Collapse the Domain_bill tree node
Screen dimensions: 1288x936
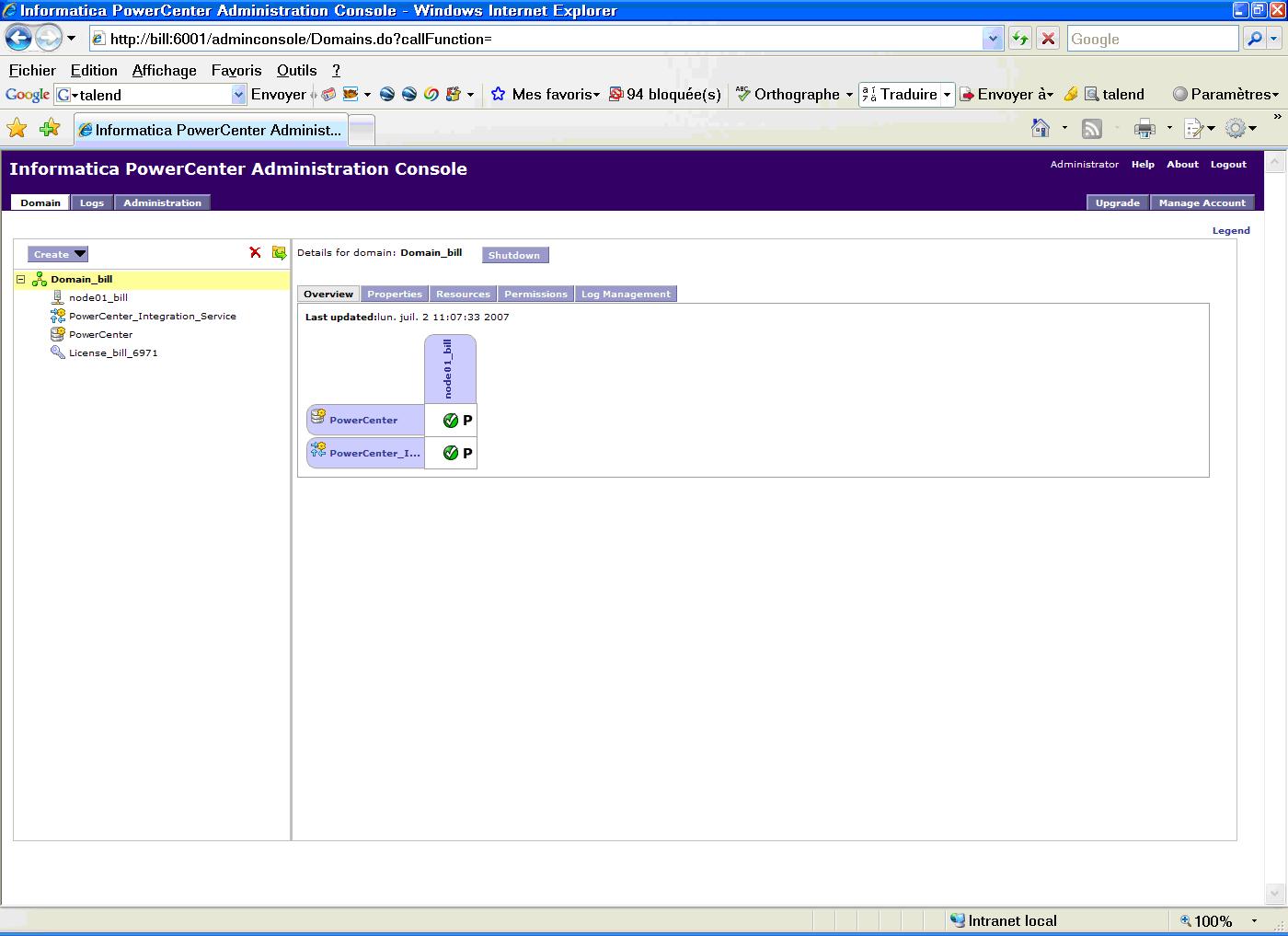coord(20,280)
